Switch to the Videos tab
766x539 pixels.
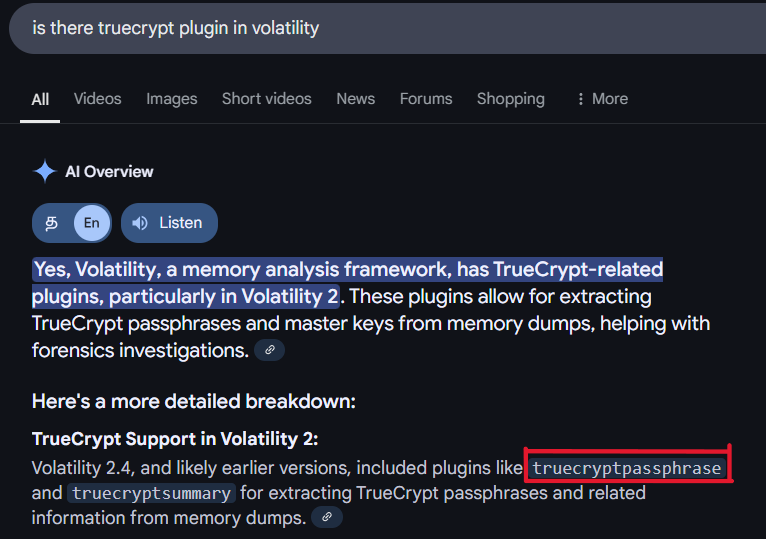pyautogui.click(x=97, y=99)
